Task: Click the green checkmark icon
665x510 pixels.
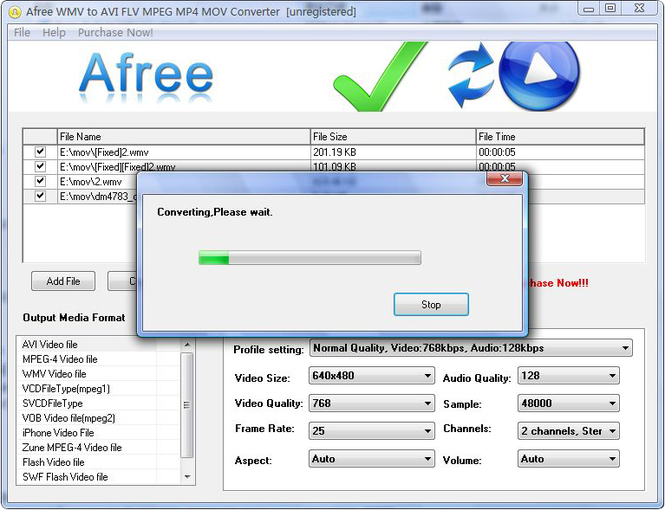Action: click(379, 76)
